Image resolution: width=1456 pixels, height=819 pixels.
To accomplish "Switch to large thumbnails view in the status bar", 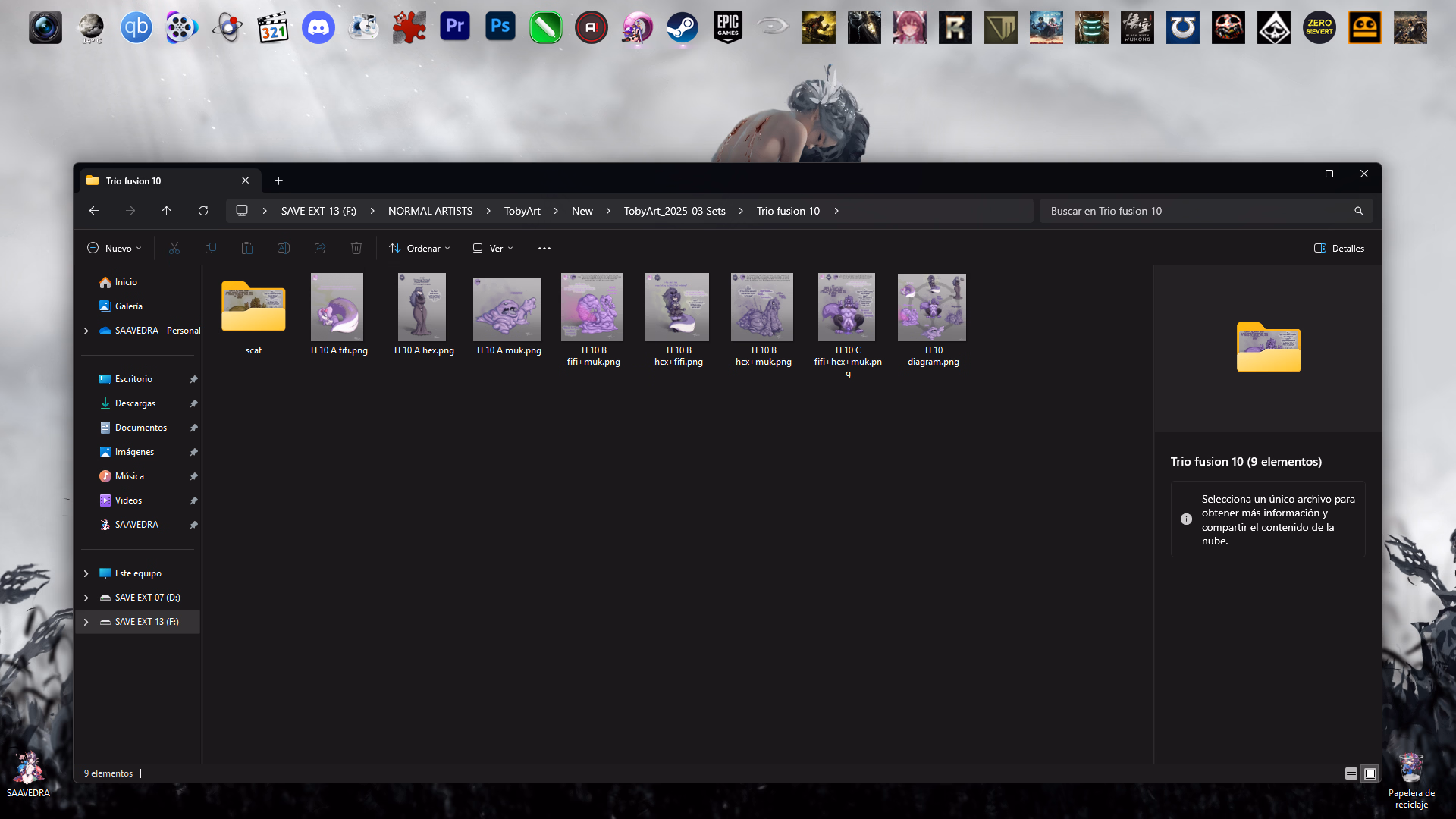I will click(1370, 773).
